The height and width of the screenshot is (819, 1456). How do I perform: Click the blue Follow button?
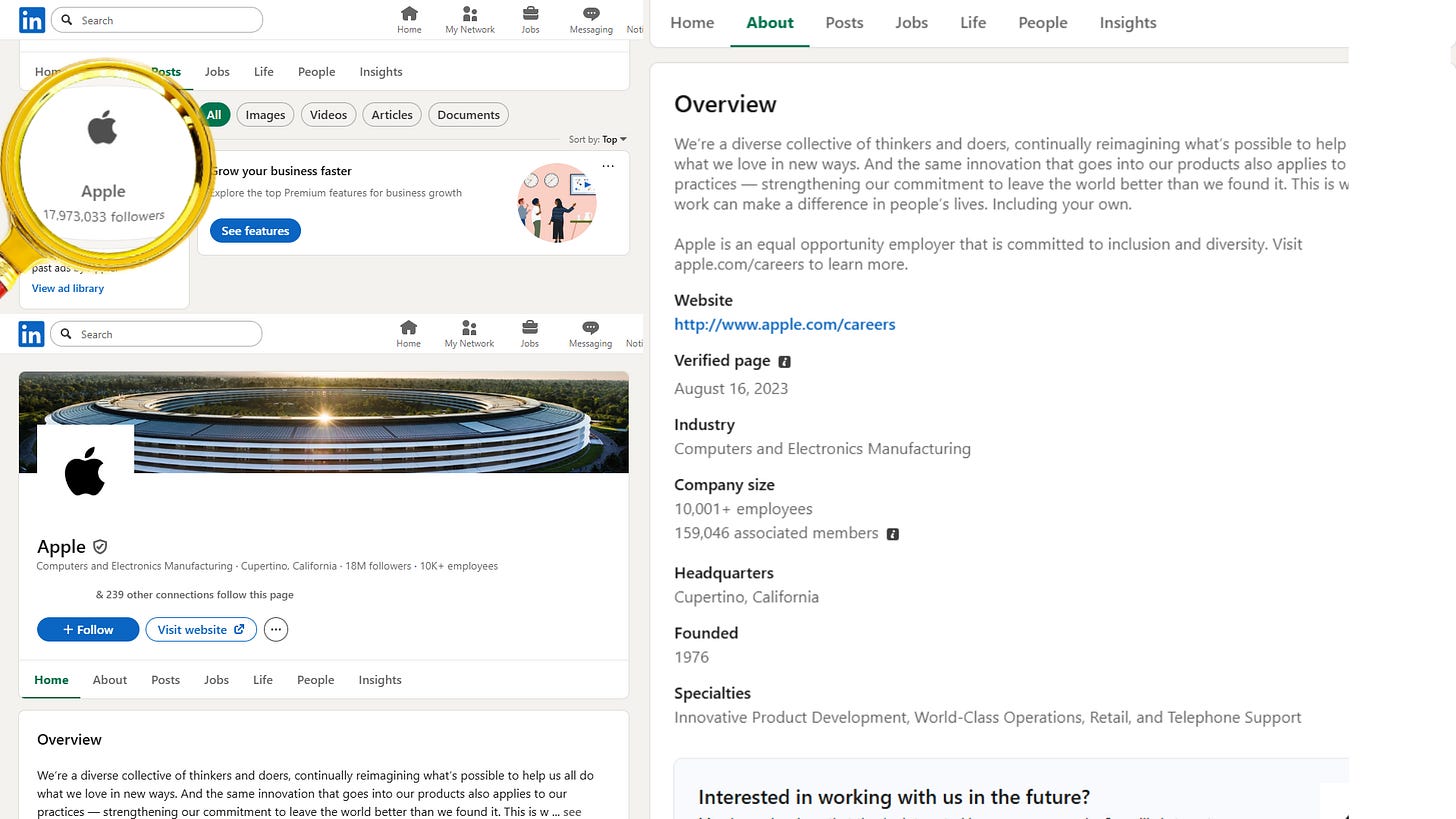88,630
